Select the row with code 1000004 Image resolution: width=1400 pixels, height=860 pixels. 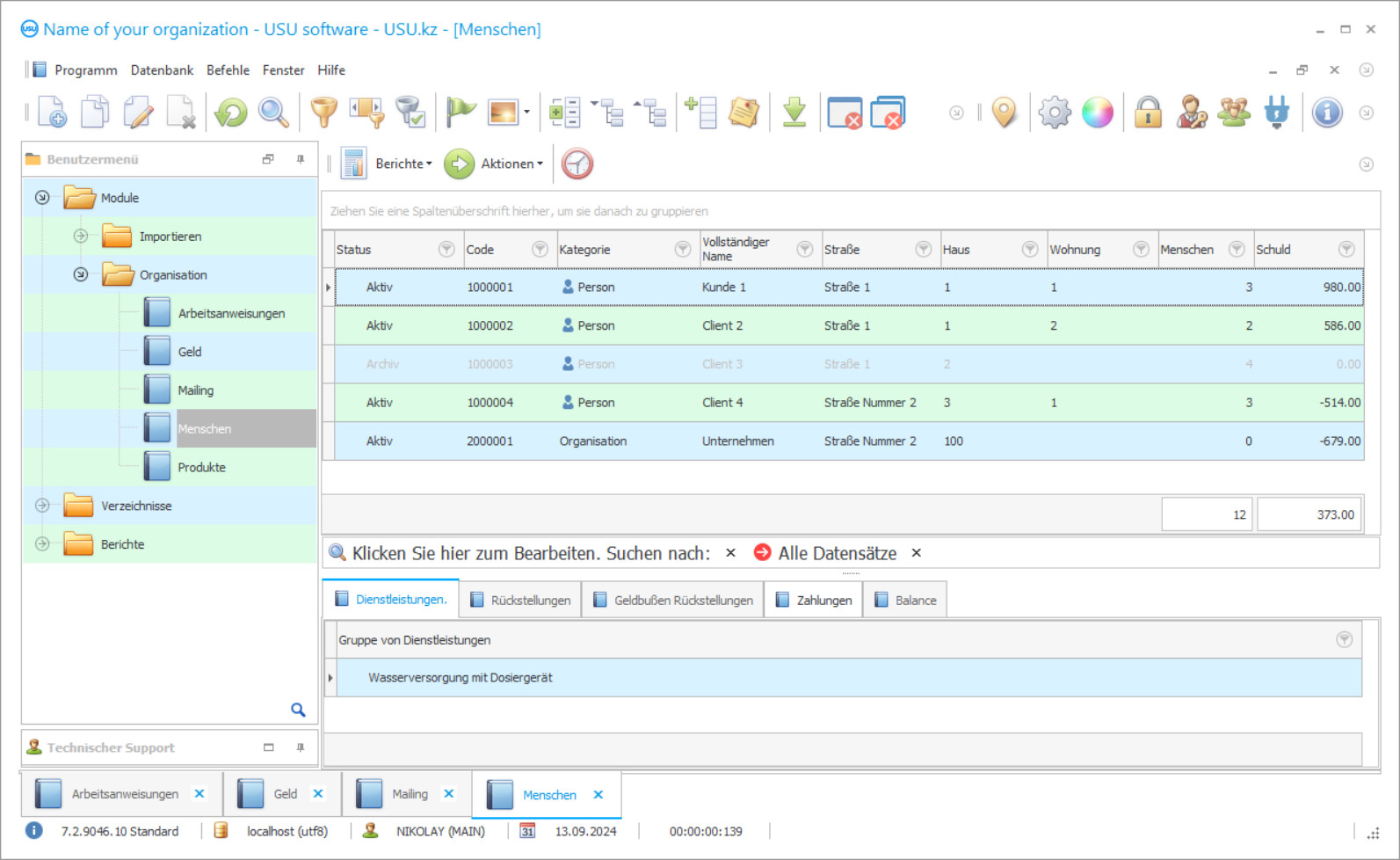[849, 403]
